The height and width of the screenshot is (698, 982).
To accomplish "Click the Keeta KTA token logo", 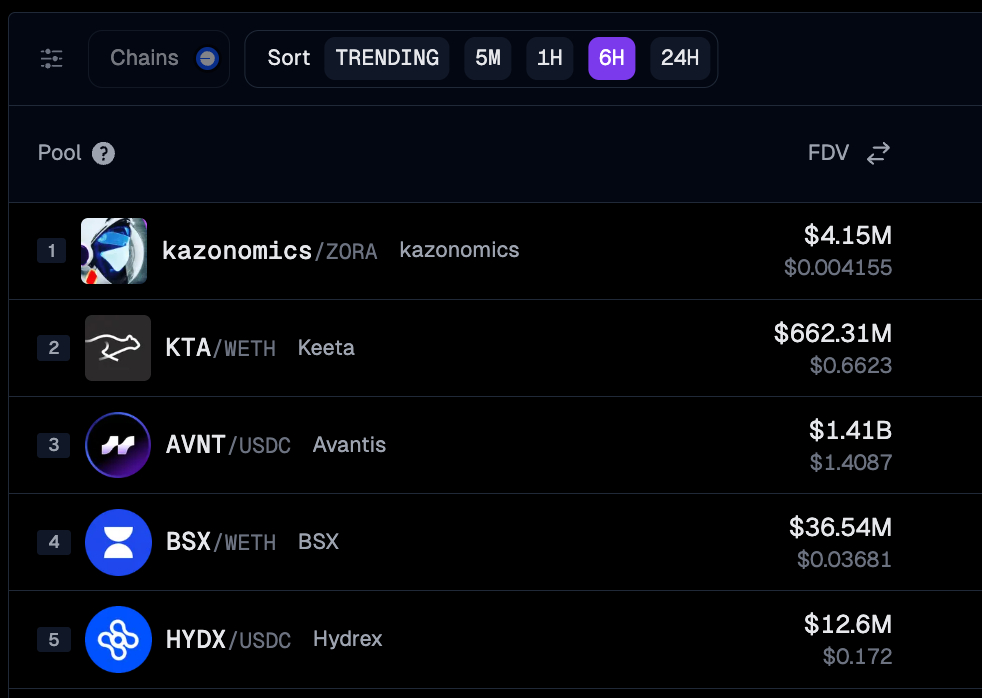I will click(x=118, y=348).
